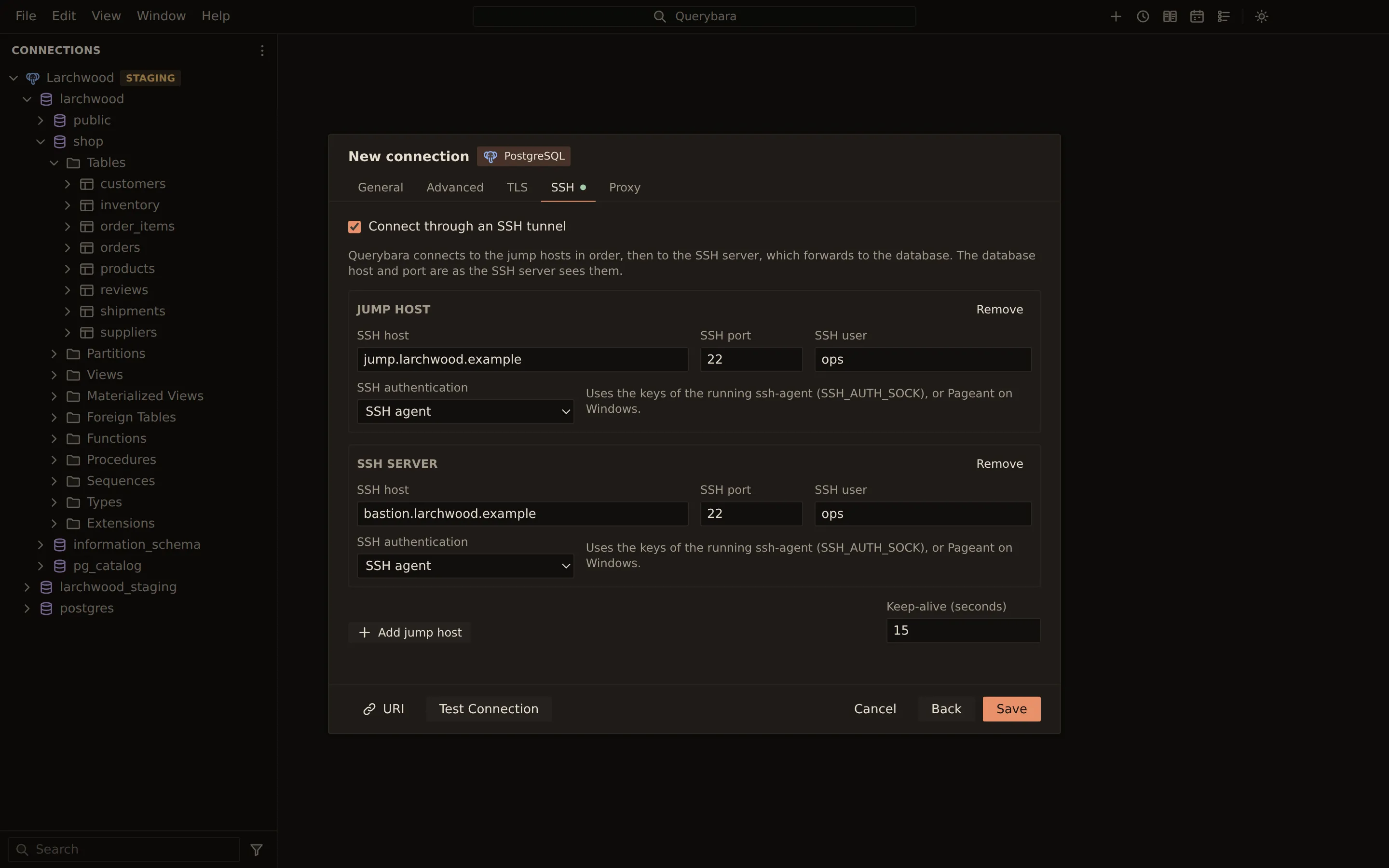Click the postgres database icon
The width and height of the screenshot is (1389, 868).
coord(46,609)
